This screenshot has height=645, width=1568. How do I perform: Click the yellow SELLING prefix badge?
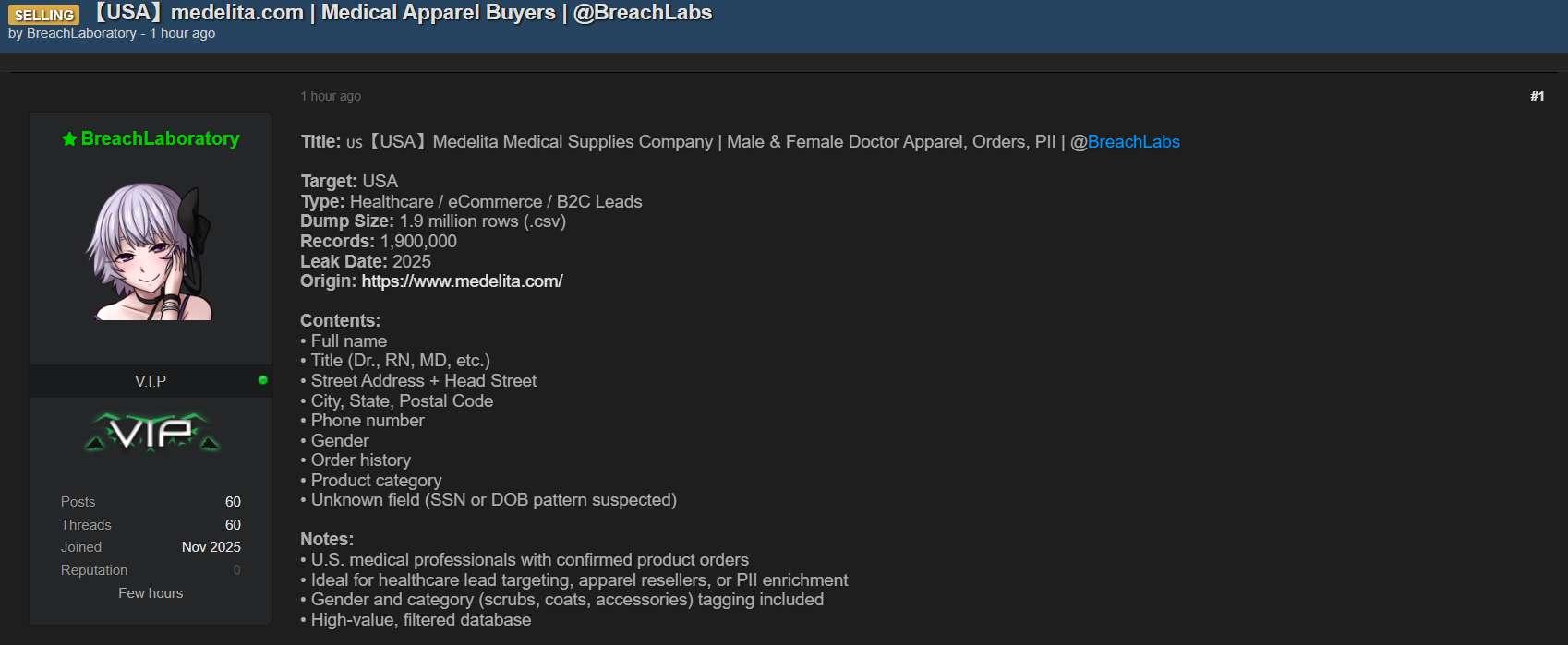click(x=43, y=15)
